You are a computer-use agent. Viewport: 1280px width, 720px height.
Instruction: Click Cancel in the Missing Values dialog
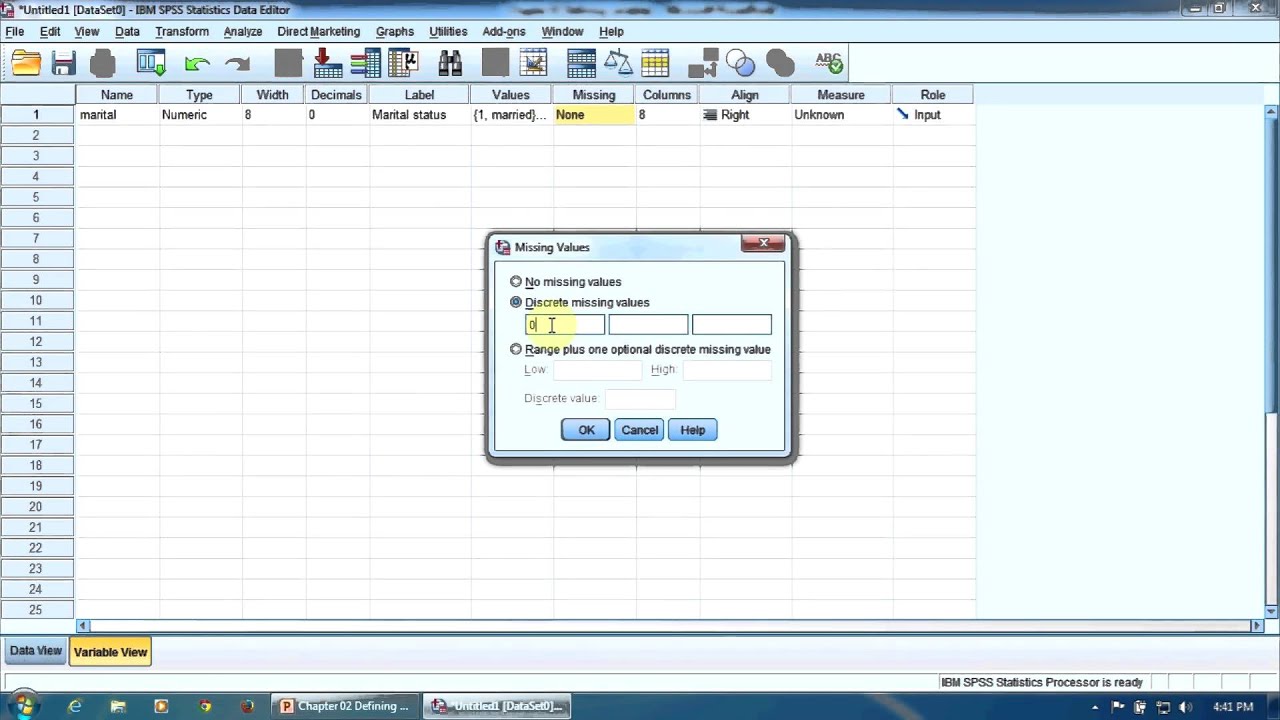click(x=640, y=430)
